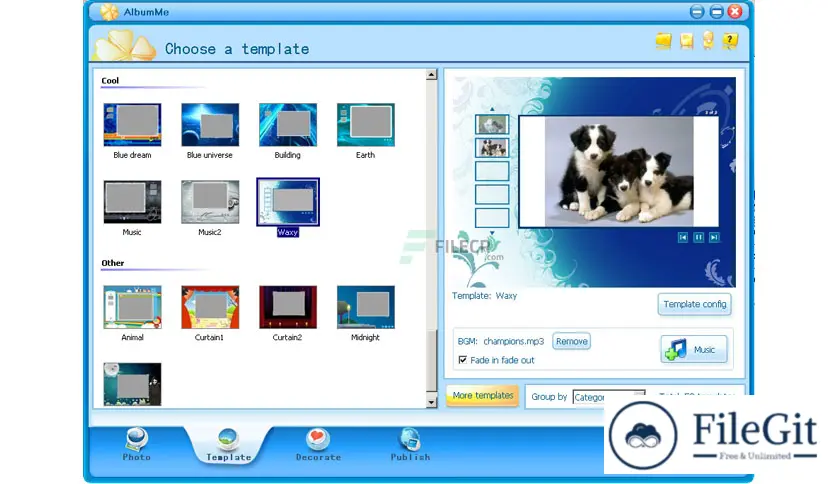Screen dimensions: 836x484
Task: Click the yellow save disk icon
Action: point(687,41)
